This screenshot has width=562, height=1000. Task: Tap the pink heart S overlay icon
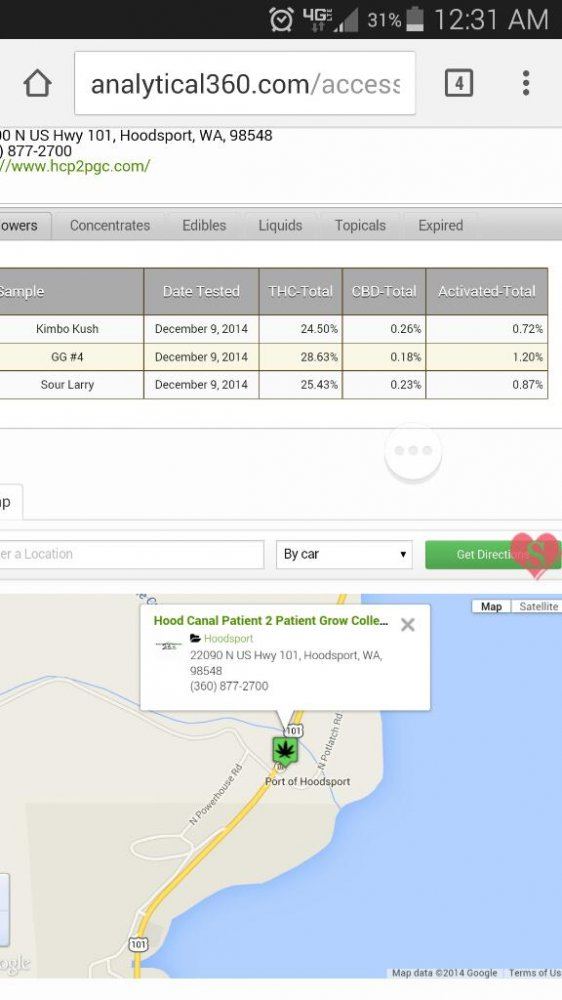(x=535, y=554)
